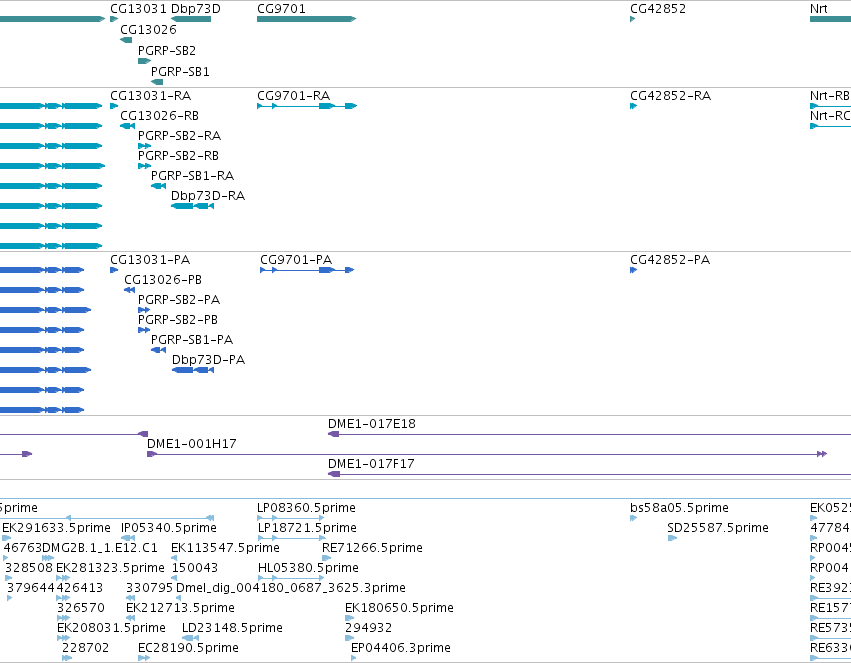The image size is (851, 663).
Task: Click the Dbp73D-RA label text
Action: [x=208, y=195]
